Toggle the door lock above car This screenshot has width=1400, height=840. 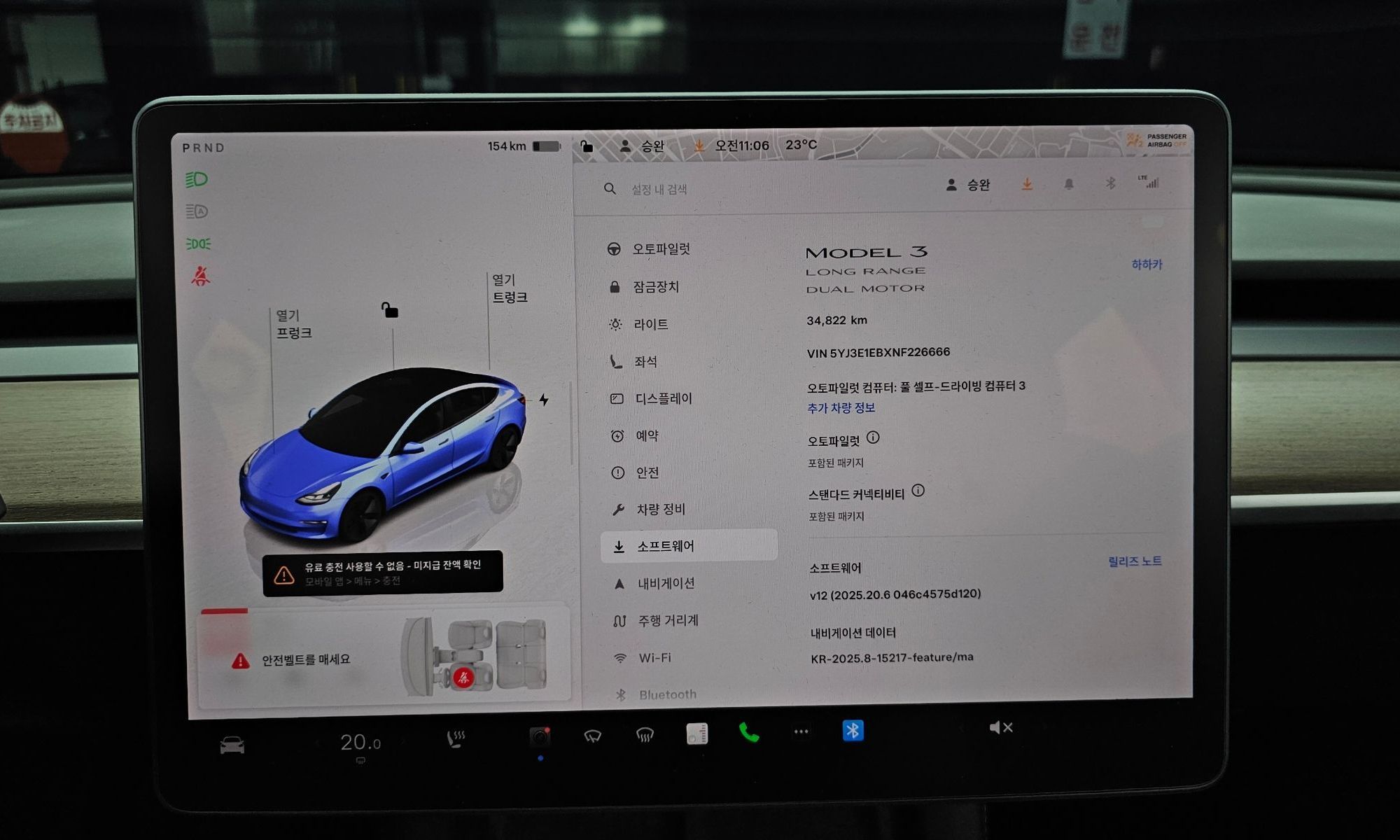pos(390,309)
